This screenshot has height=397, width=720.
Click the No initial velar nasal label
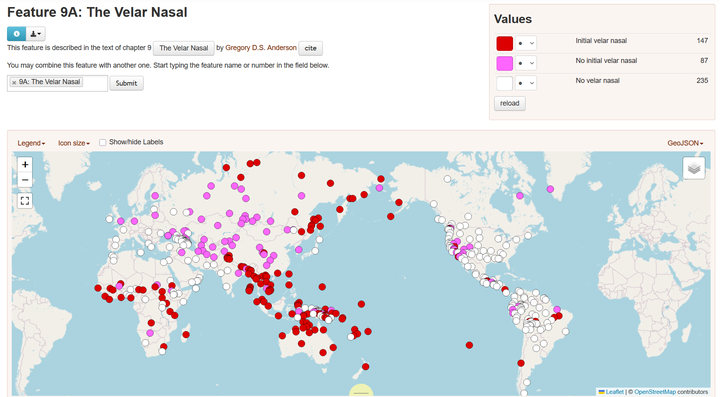click(x=606, y=60)
